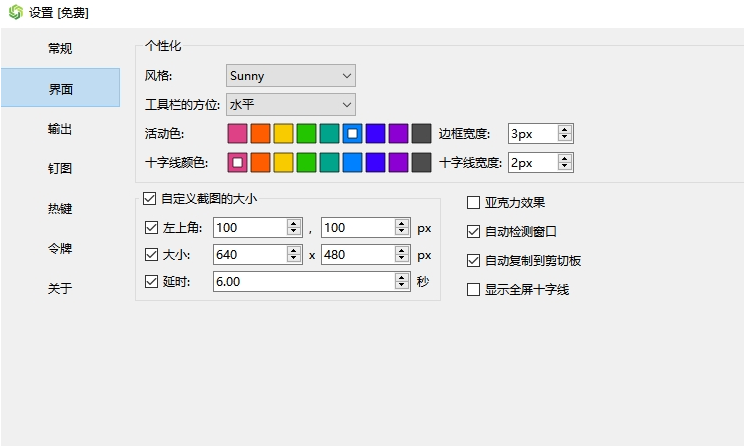Select the purple active color swatch
Screen dimensions: 744x446
[x=398, y=133]
